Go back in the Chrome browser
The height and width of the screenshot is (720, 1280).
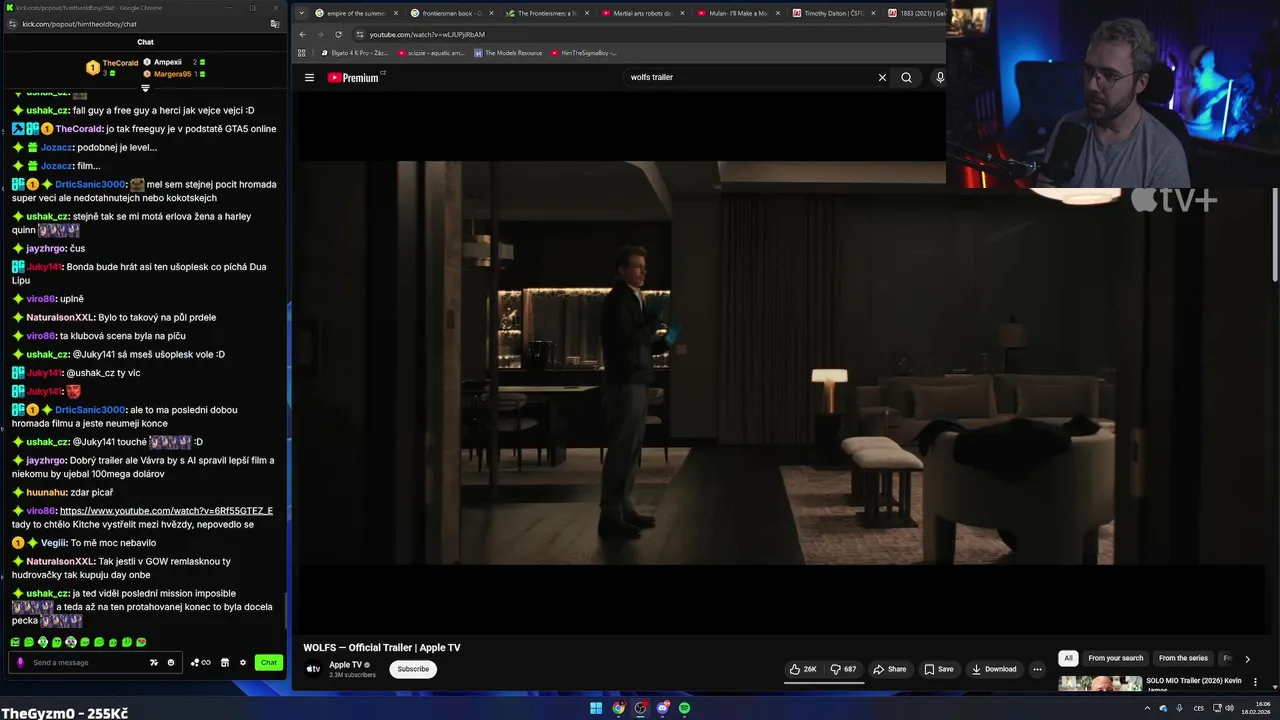[x=303, y=34]
